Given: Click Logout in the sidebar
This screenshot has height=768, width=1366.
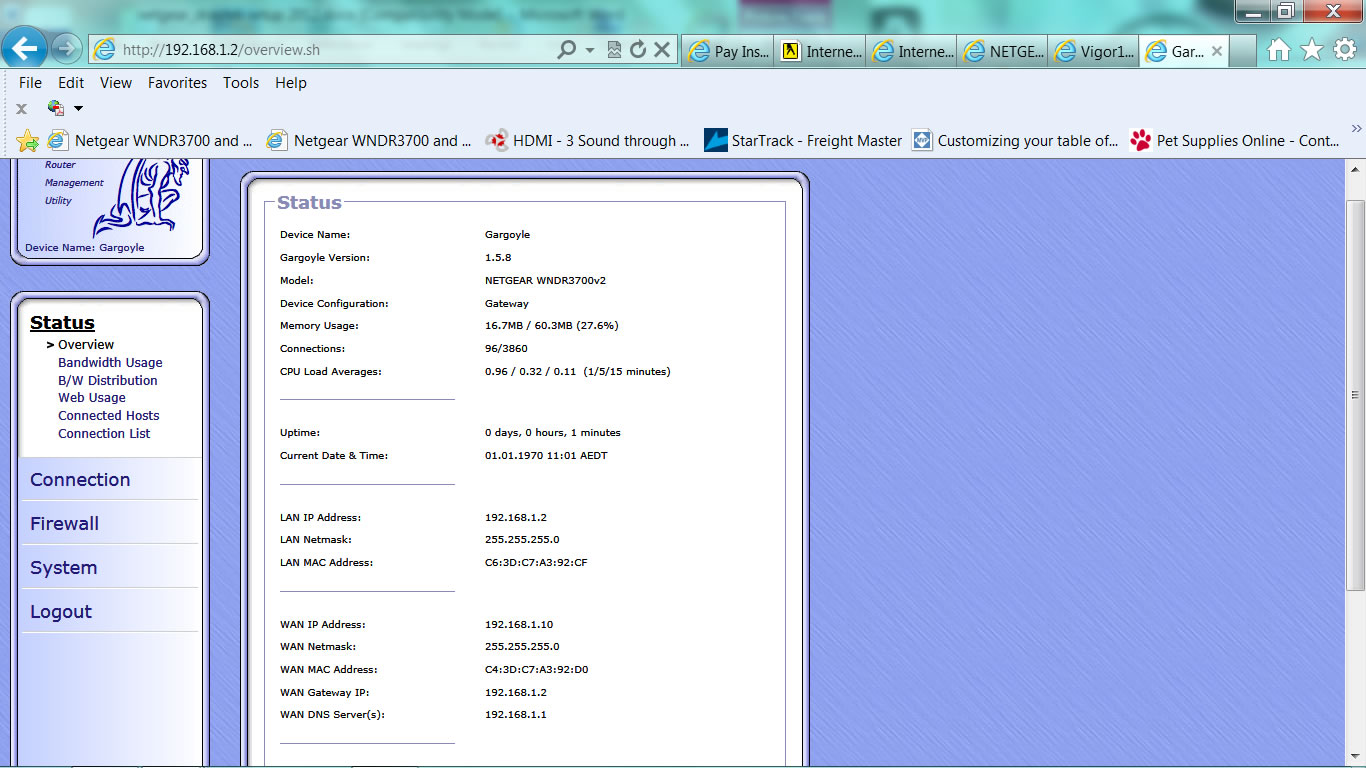Looking at the screenshot, I should pos(60,611).
